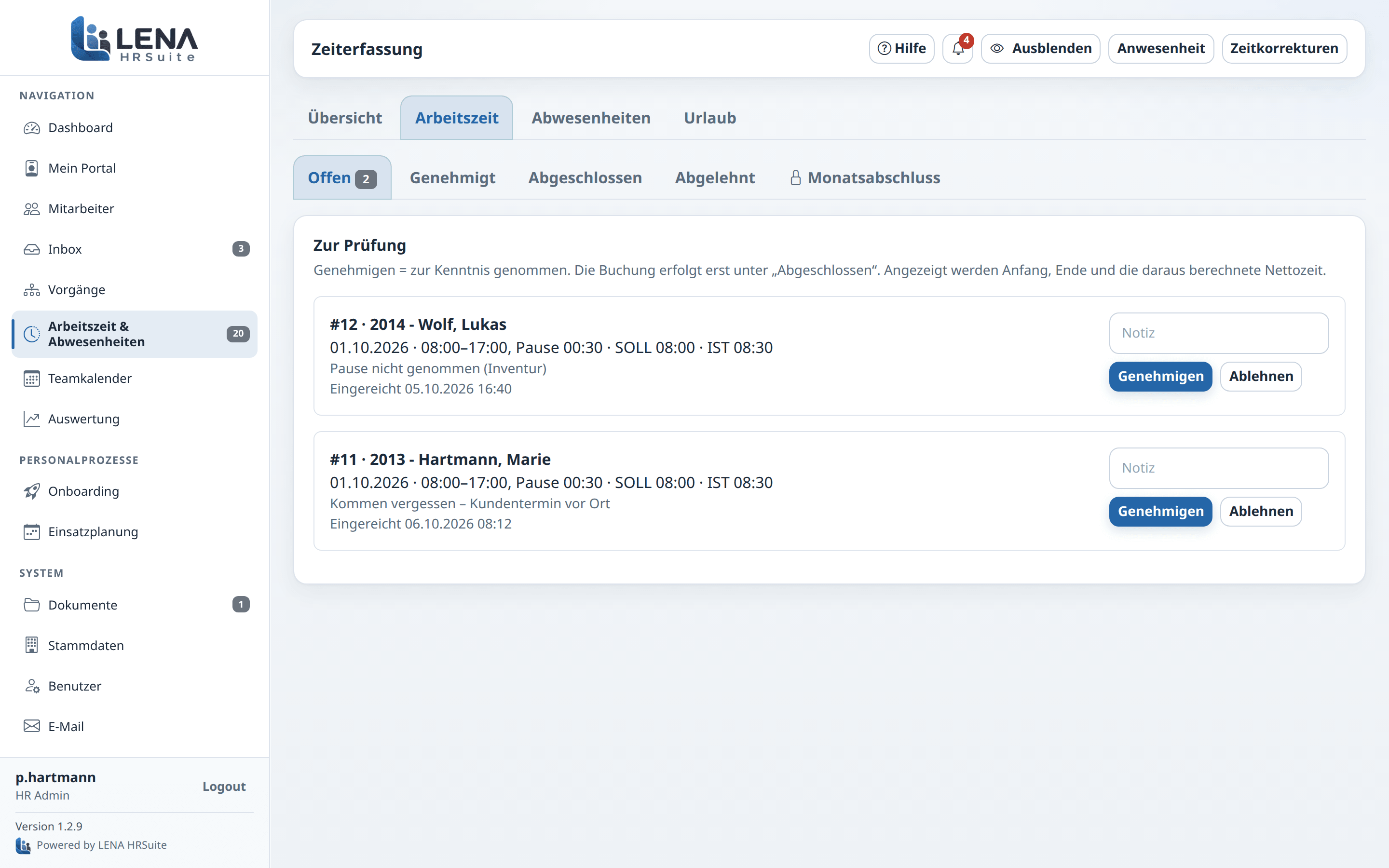This screenshot has height=868, width=1389.
Task: Open the Auswertung chart icon
Action: 31,419
